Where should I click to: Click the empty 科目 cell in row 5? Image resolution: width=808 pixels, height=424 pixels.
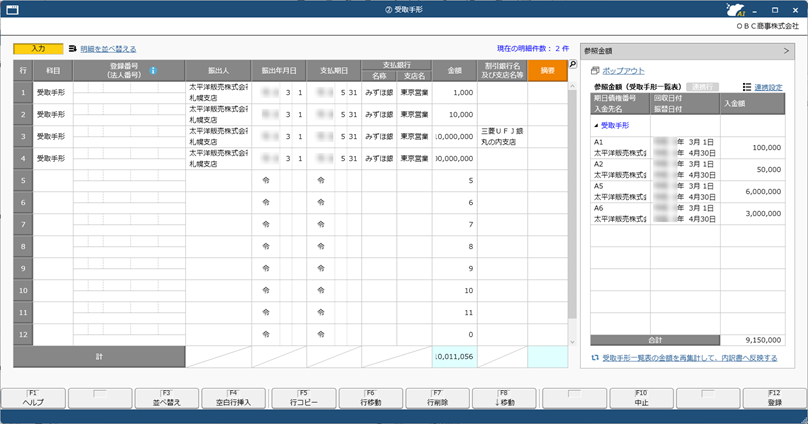(x=53, y=180)
